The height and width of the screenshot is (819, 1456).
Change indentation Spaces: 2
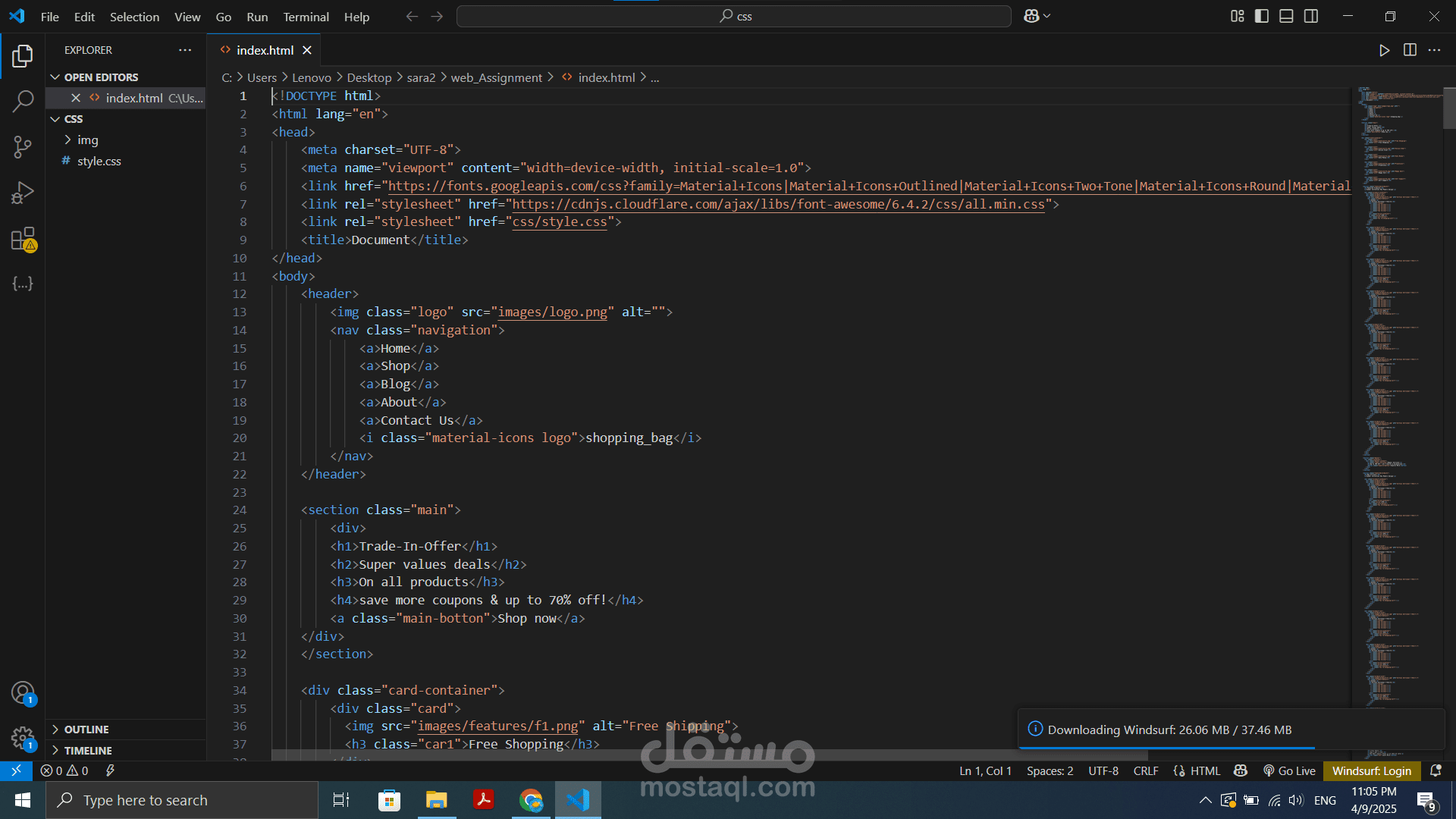pyautogui.click(x=1050, y=770)
